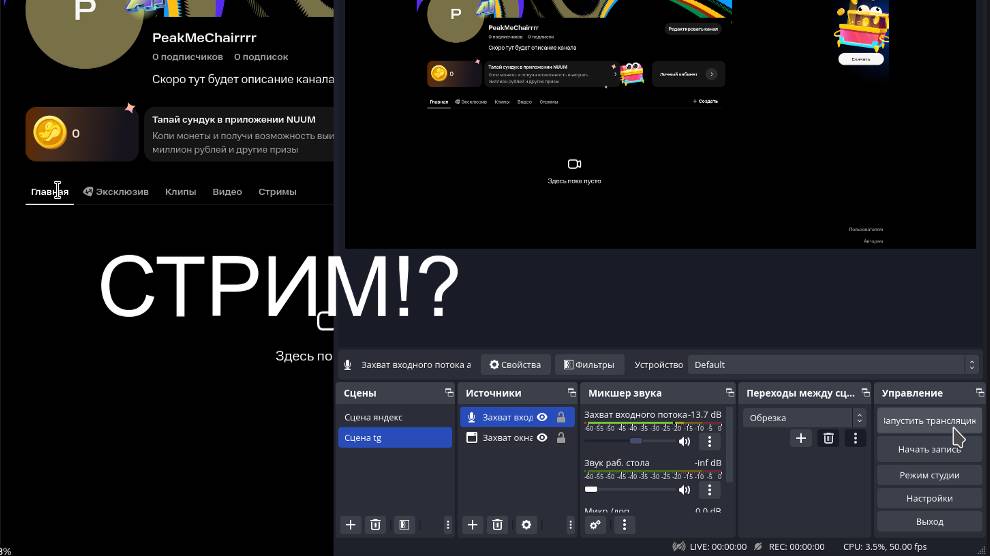990x556 pixels.
Task: Mute the Захват входного потока audio channel
Action: pyautogui.click(x=684, y=442)
